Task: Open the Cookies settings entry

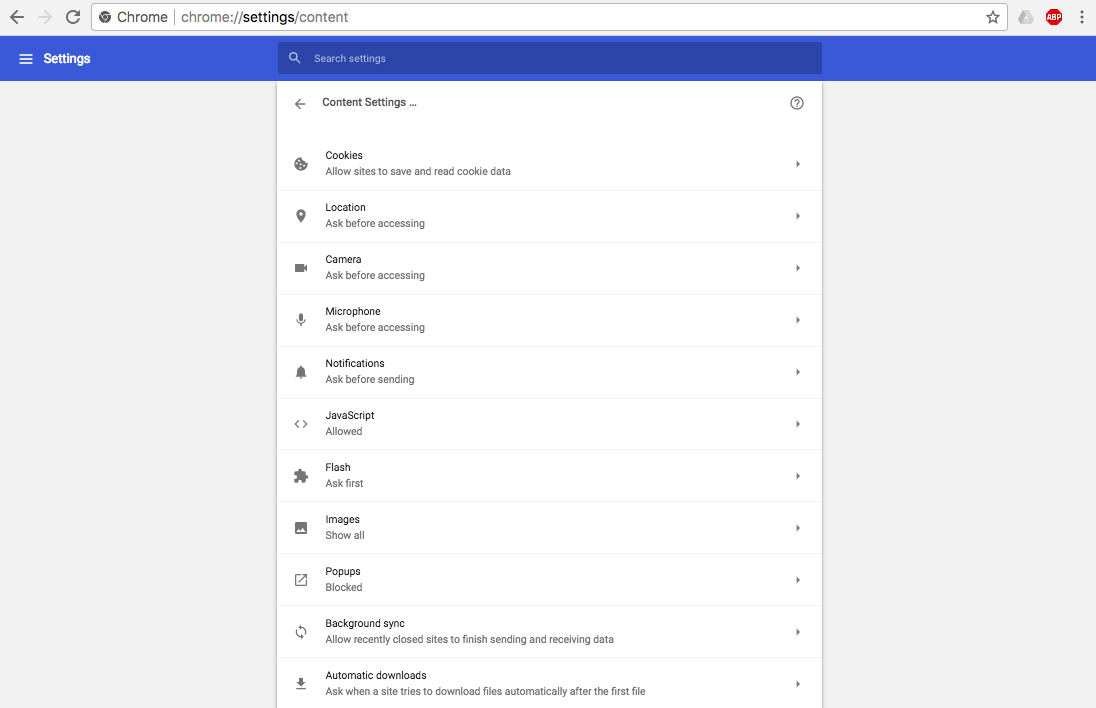Action: (x=549, y=164)
